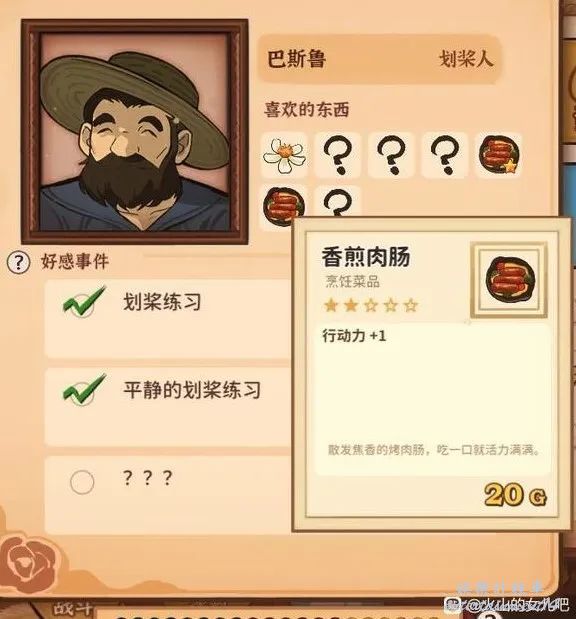
Task: Click the 巴斯鲁 character name banner
Action: tap(380, 59)
